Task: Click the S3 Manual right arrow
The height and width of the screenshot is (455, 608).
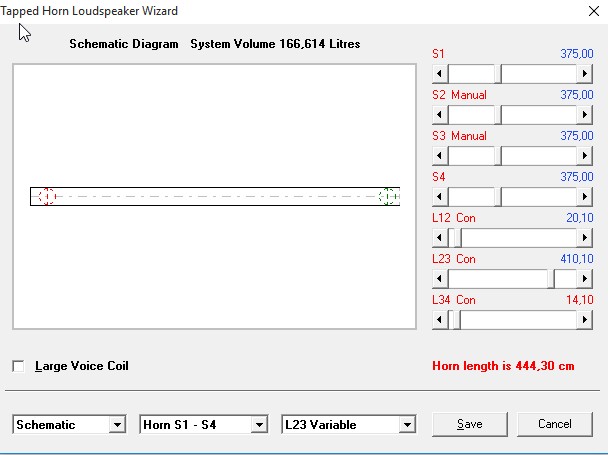Action: pos(585,156)
